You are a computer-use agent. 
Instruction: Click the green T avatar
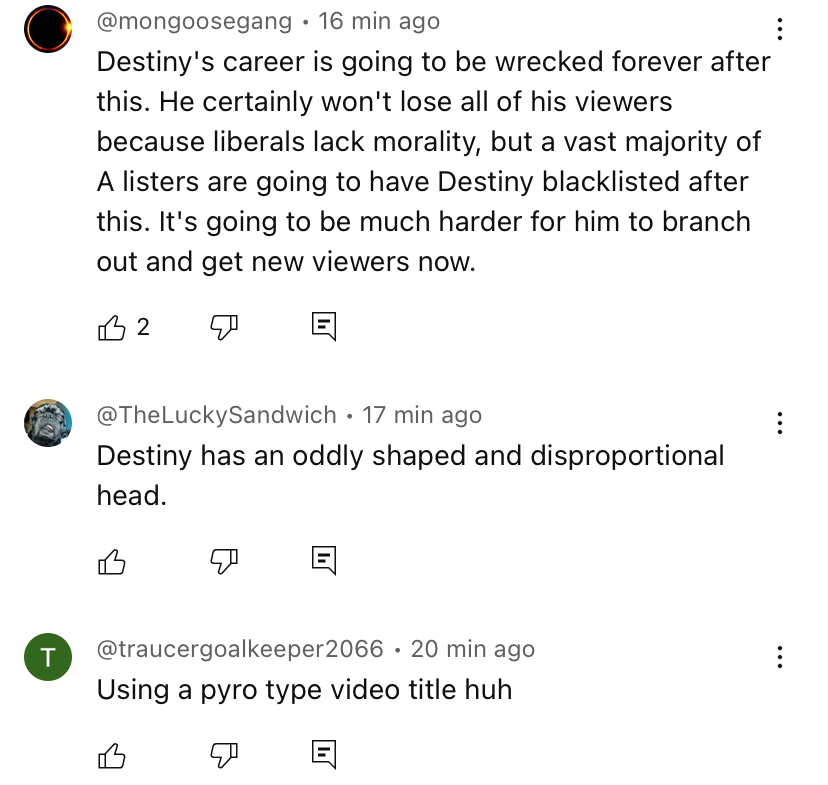coord(48,657)
